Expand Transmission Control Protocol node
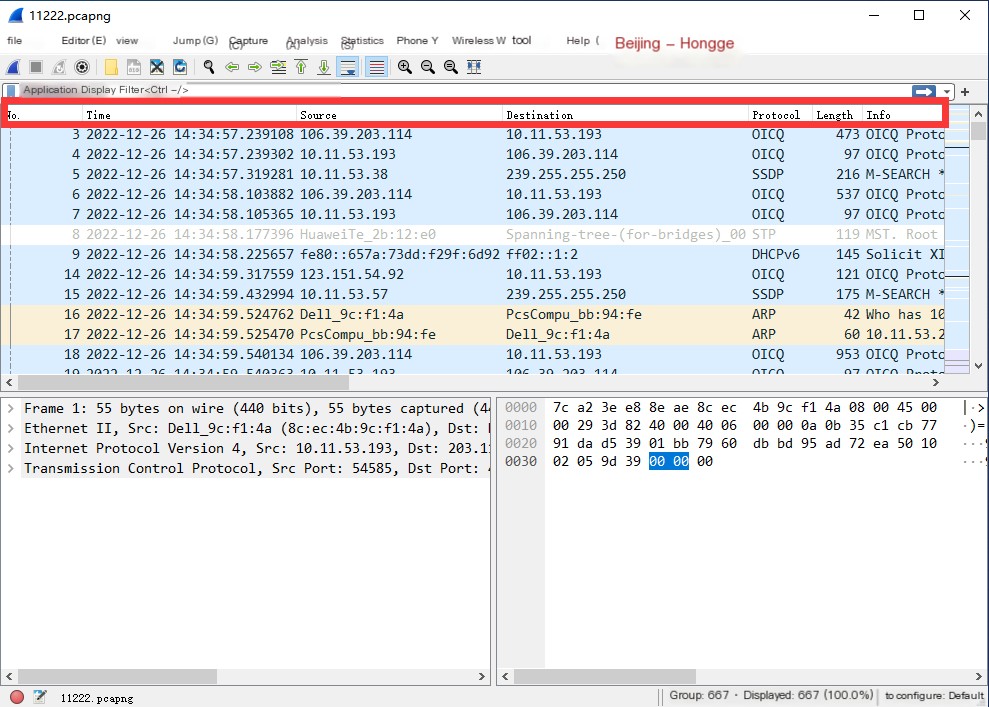This screenshot has height=707, width=989. click(11, 469)
